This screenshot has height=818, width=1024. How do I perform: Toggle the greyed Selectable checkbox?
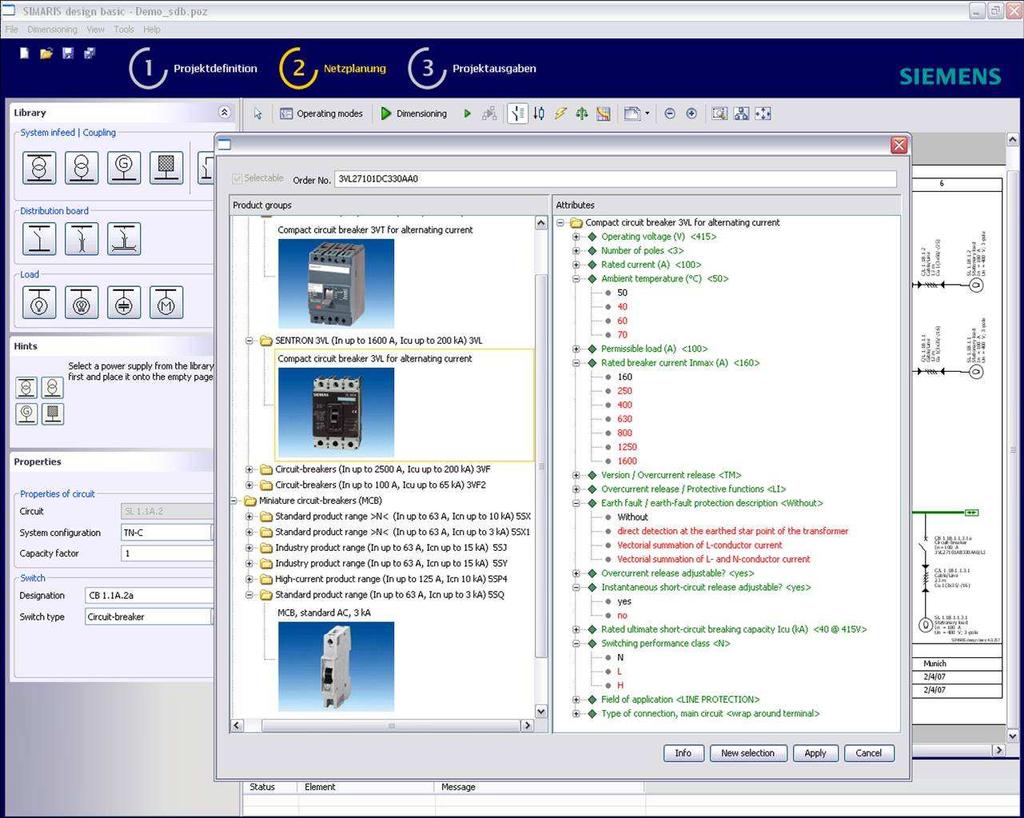click(x=237, y=178)
